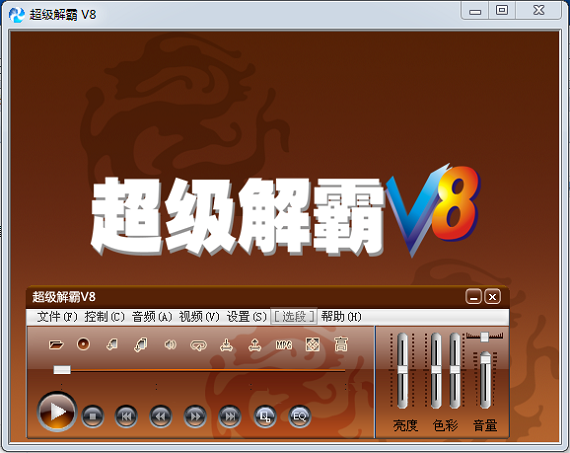Adjust the 亮度 brightness vertical slider
This screenshot has width=570, height=453.
(x=402, y=370)
